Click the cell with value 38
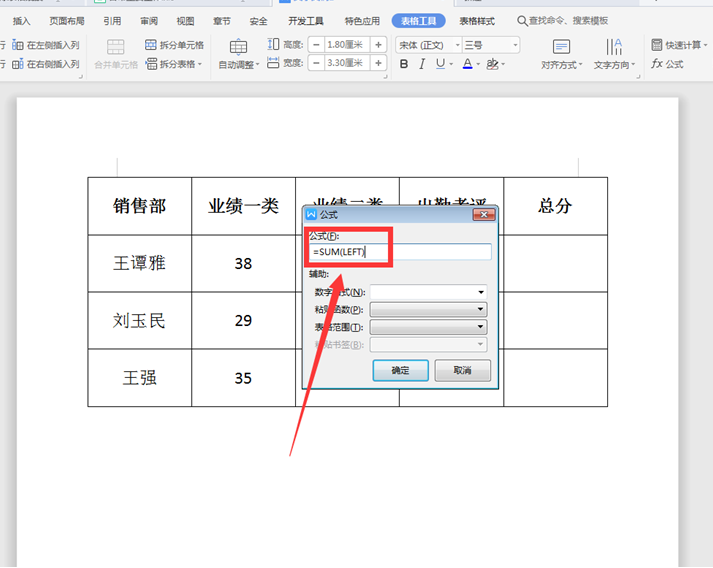The image size is (713, 568). pyautogui.click(x=243, y=263)
